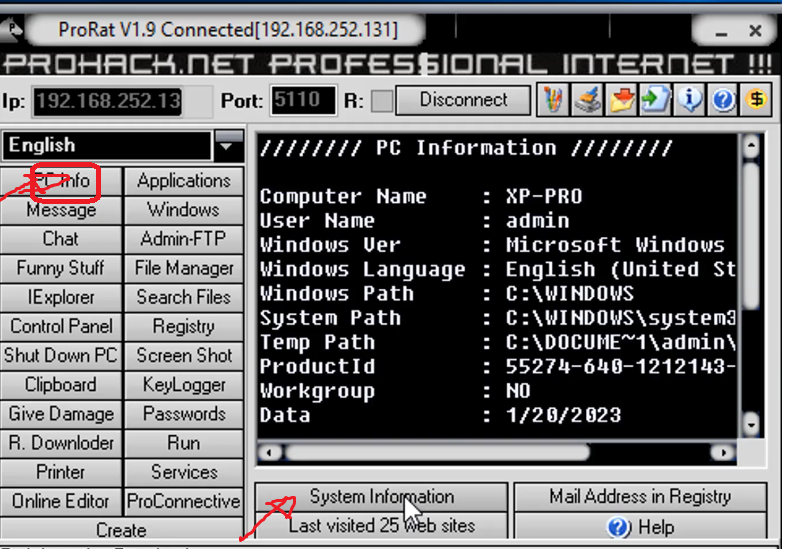The image size is (785, 549).
Task: Click the Shut Down PC button
Action: [61, 356]
